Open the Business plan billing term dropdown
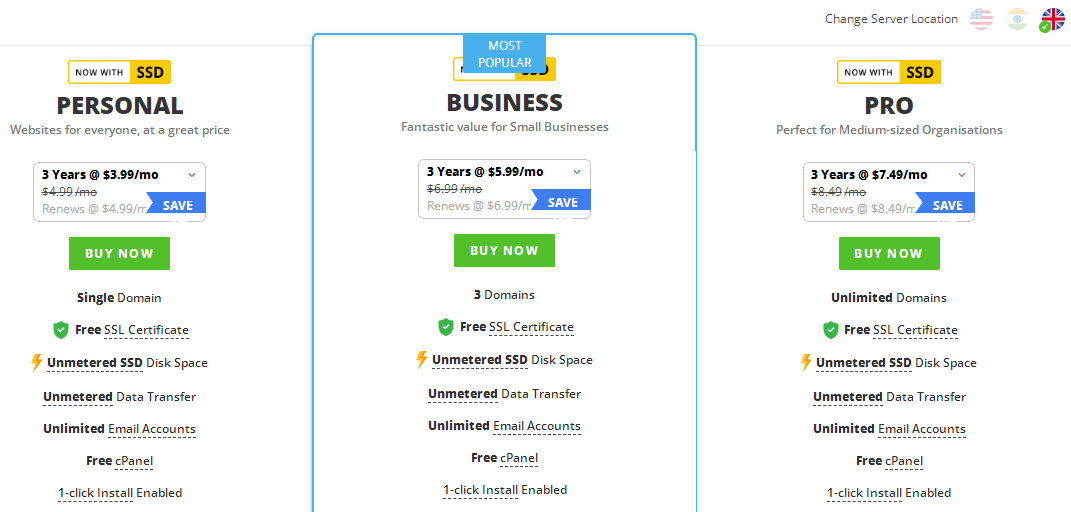 pos(504,189)
